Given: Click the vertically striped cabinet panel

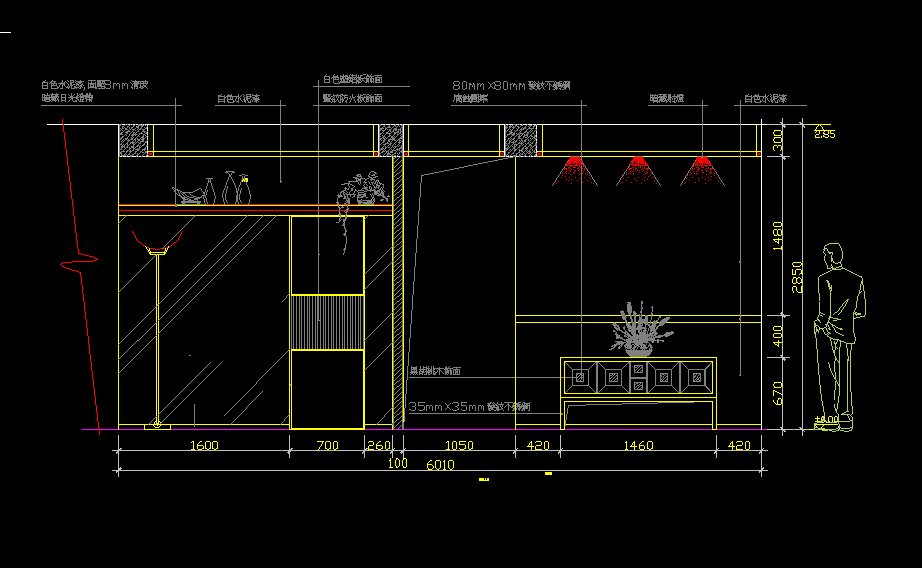Looking at the screenshot, I should point(326,321).
